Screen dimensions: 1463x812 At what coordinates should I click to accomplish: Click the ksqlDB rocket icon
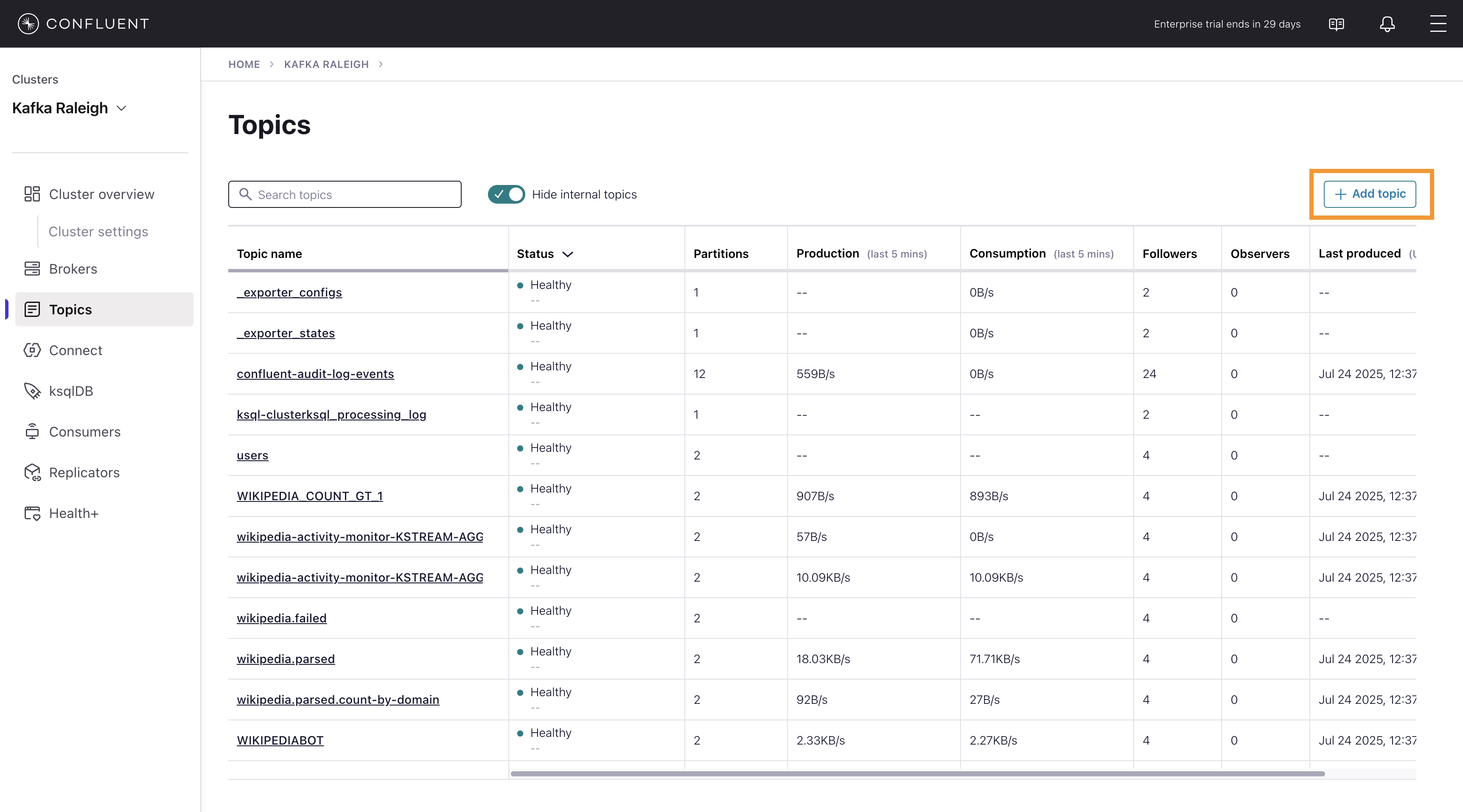(32, 391)
